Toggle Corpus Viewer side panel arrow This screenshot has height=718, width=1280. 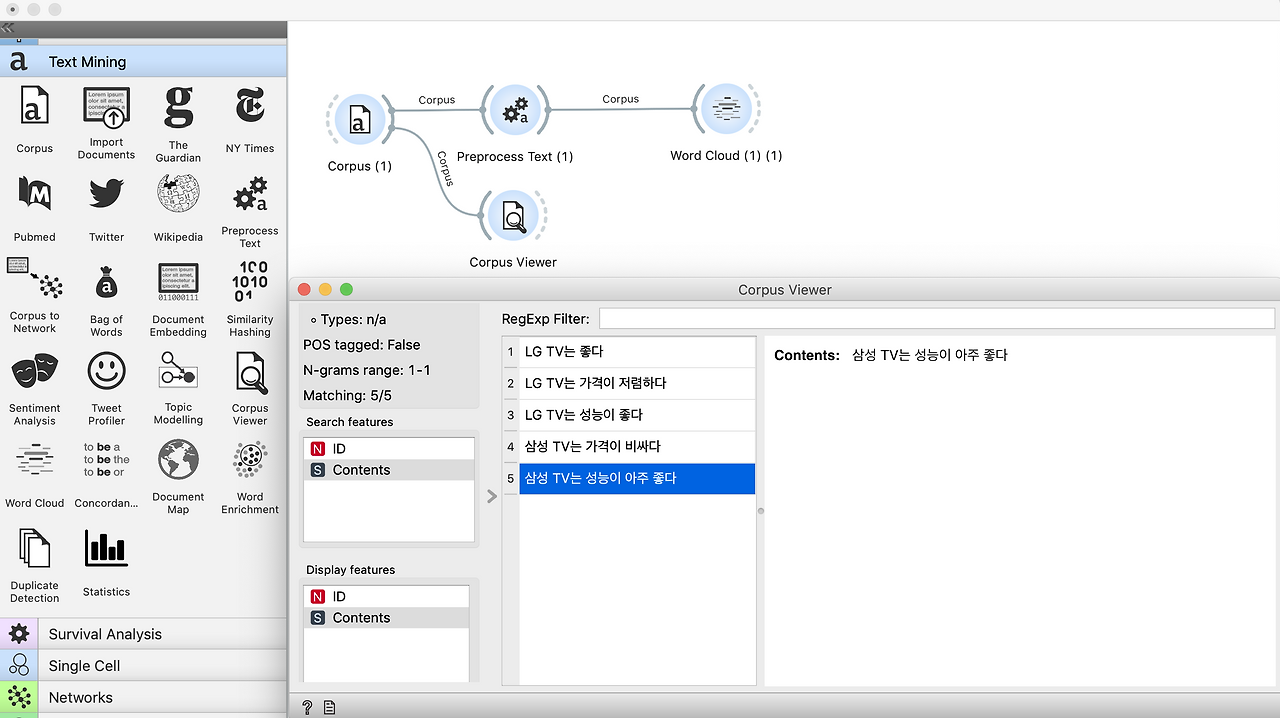pyautogui.click(x=491, y=496)
